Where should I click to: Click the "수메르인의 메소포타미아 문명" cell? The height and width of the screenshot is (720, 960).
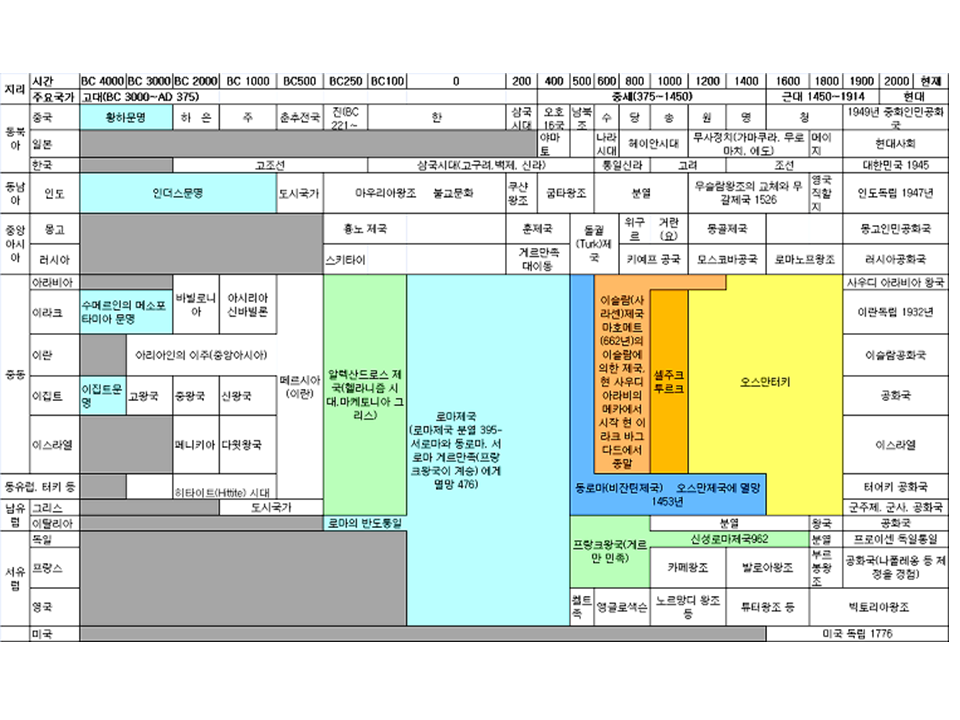coord(126,312)
